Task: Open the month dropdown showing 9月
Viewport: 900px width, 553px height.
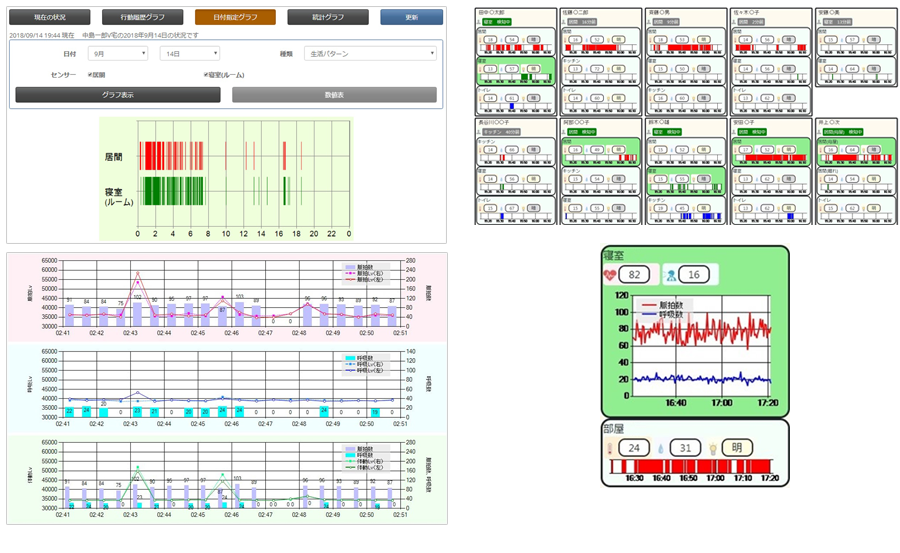Action: 118,53
